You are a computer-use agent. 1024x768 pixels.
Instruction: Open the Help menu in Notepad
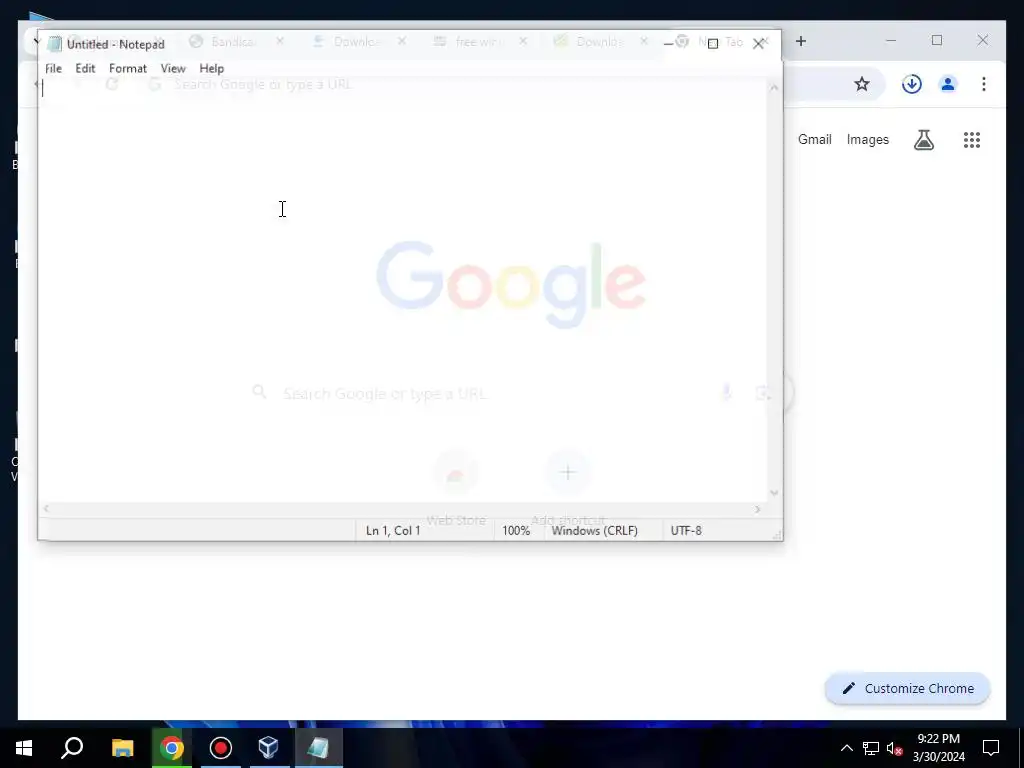[212, 69]
